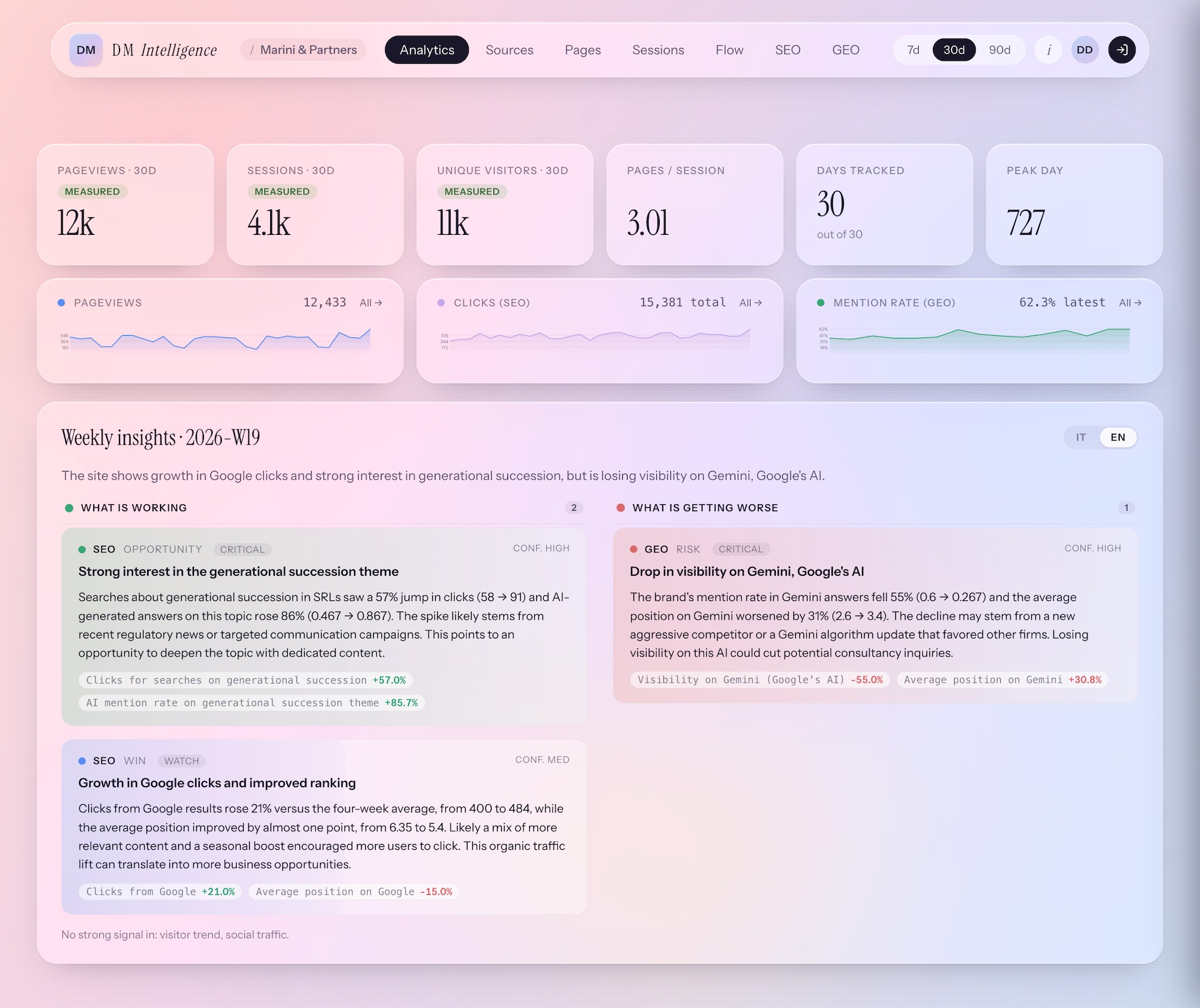Click the DM logo badge
The height and width of the screenshot is (1008, 1200).
pos(86,50)
